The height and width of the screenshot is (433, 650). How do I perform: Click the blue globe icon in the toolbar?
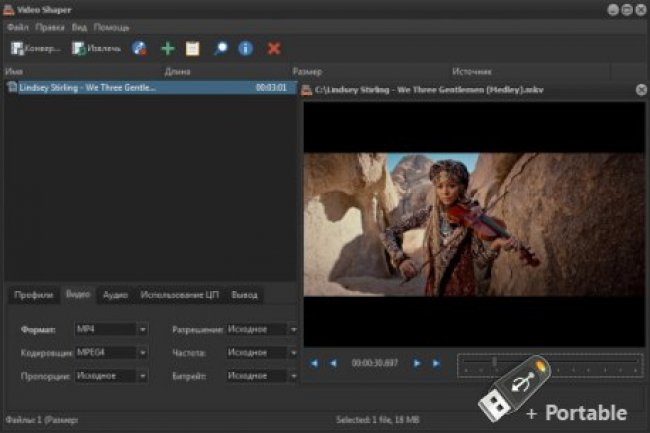[140, 48]
